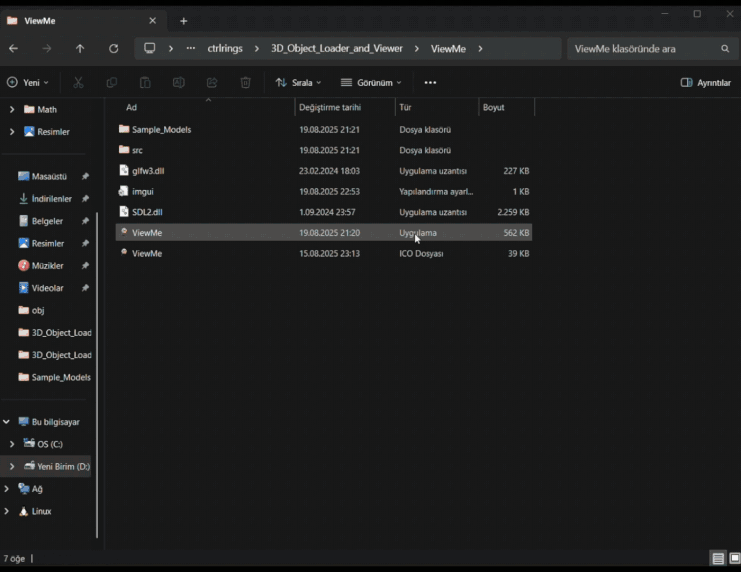Image resolution: width=741 pixels, height=572 pixels.
Task: Open a new tab with the plus button
Action: tap(184, 21)
